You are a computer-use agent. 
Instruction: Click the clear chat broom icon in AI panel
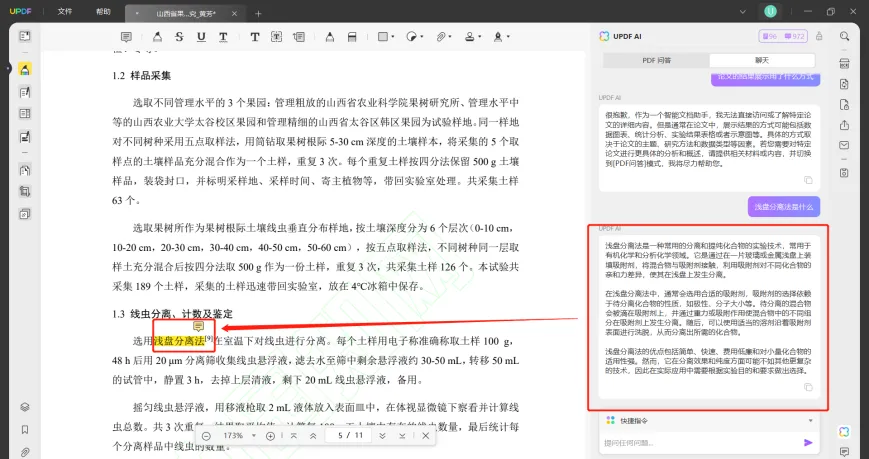click(819, 36)
